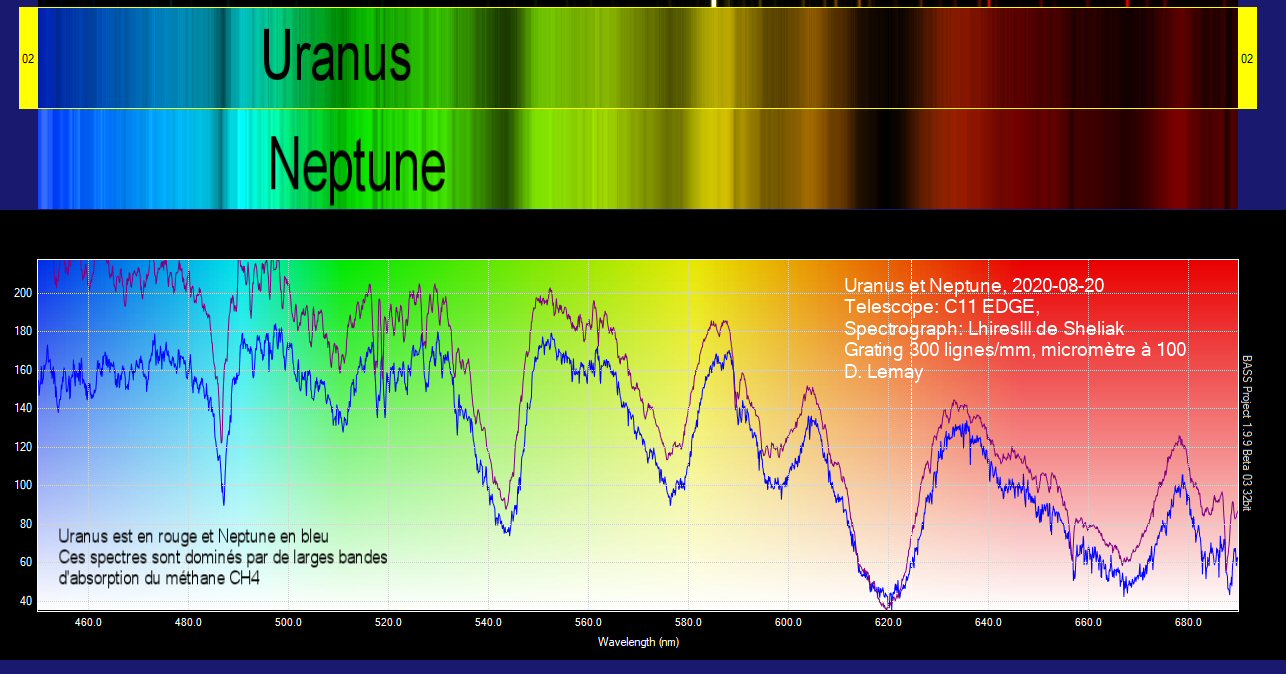The width and height of the screenshot is (1286, 674).
Task: Select the 'Uranus et Neptune, 2020-08-20' annotation line
Action: pos(974,286)
